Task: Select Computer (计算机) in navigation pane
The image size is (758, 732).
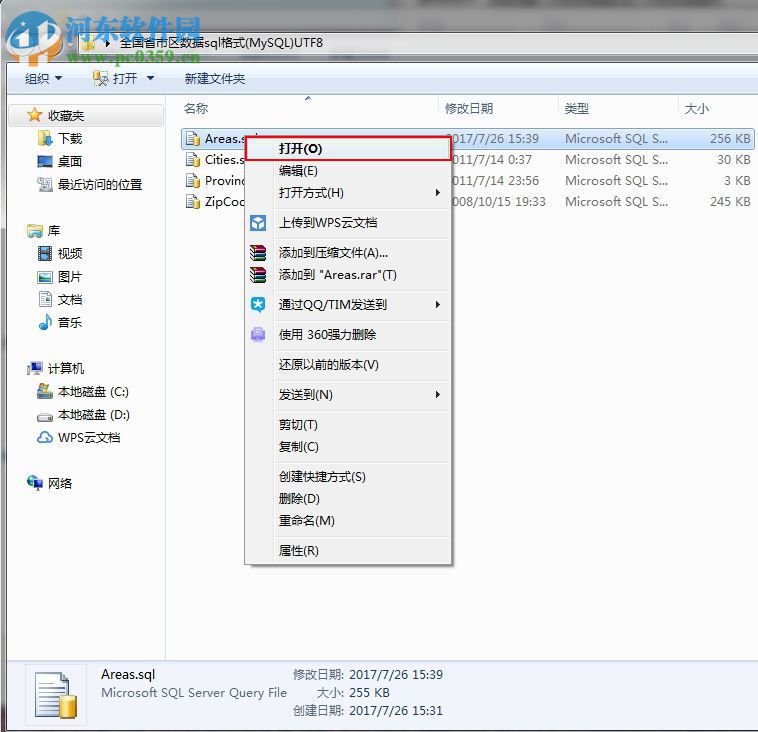Action: coord(56,368)
